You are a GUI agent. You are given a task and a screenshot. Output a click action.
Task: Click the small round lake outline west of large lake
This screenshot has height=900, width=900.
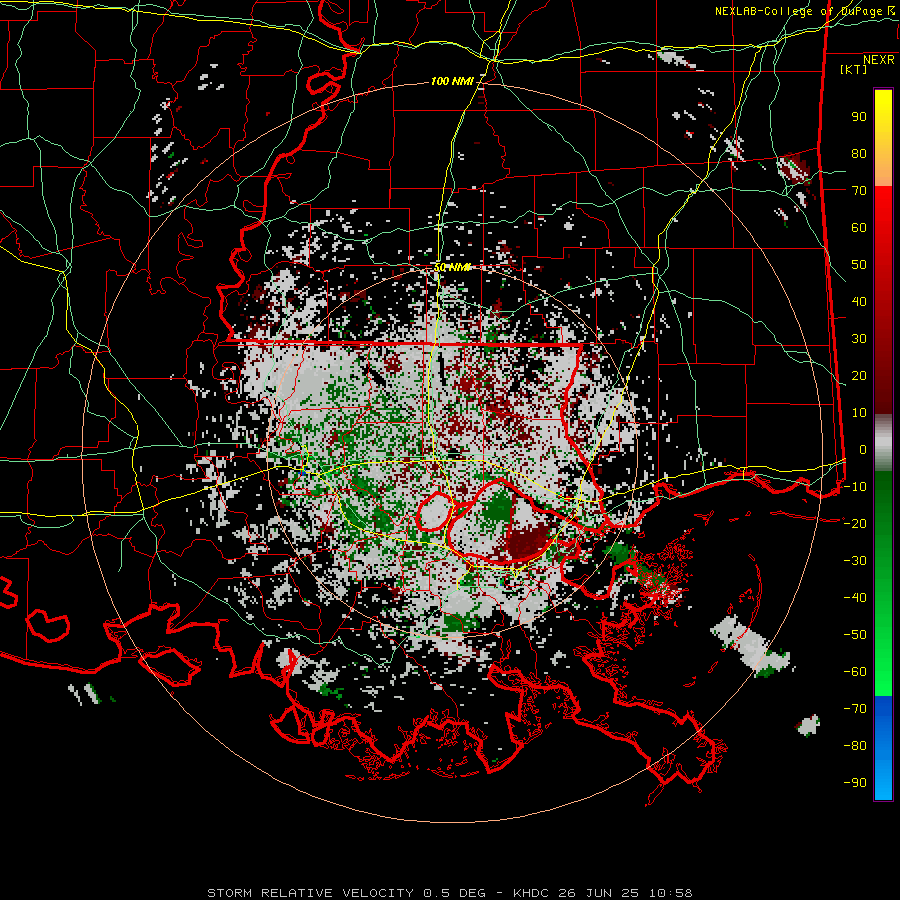click(x=435, y=513)
